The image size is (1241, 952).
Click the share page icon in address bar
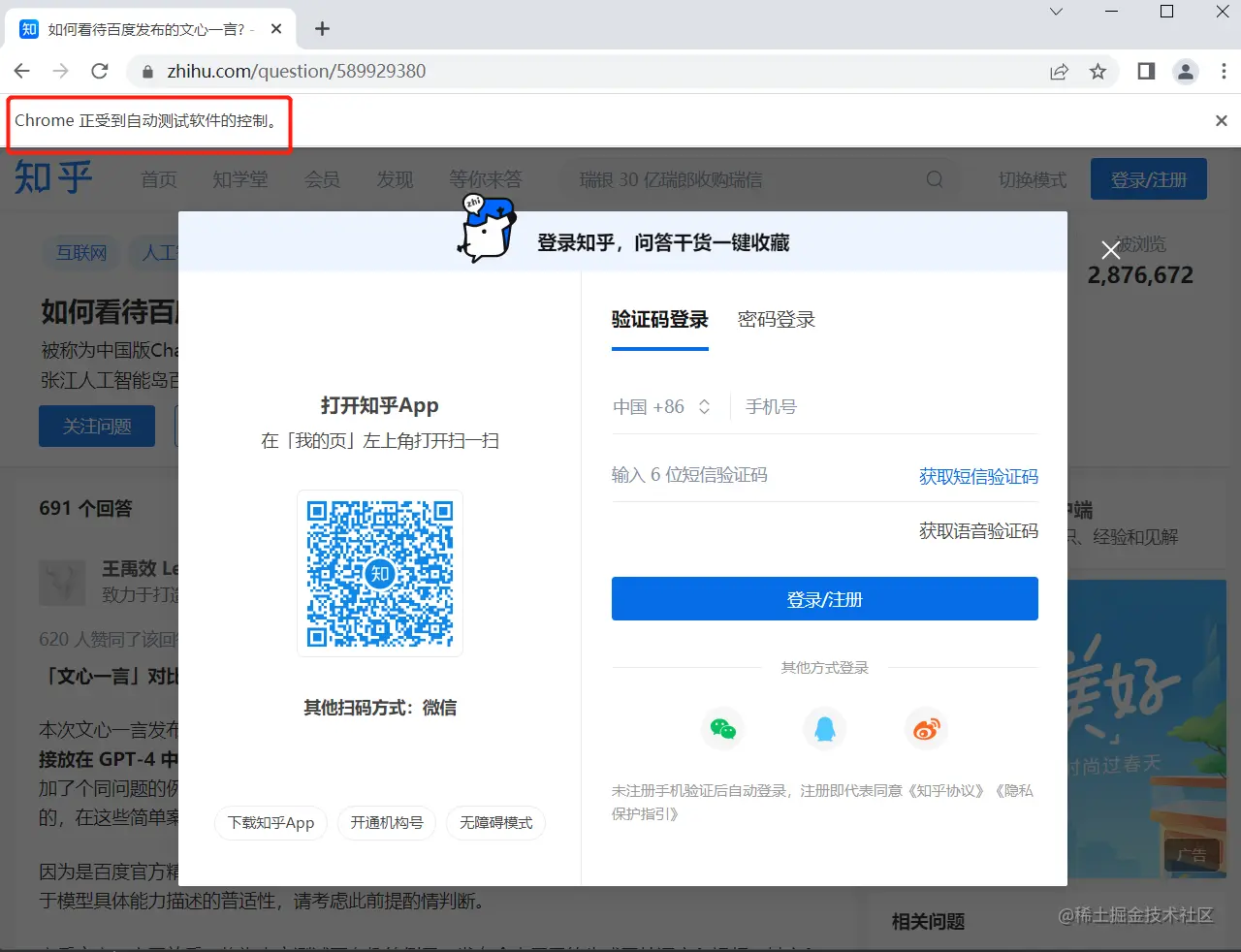click(x=1059, y=71)
